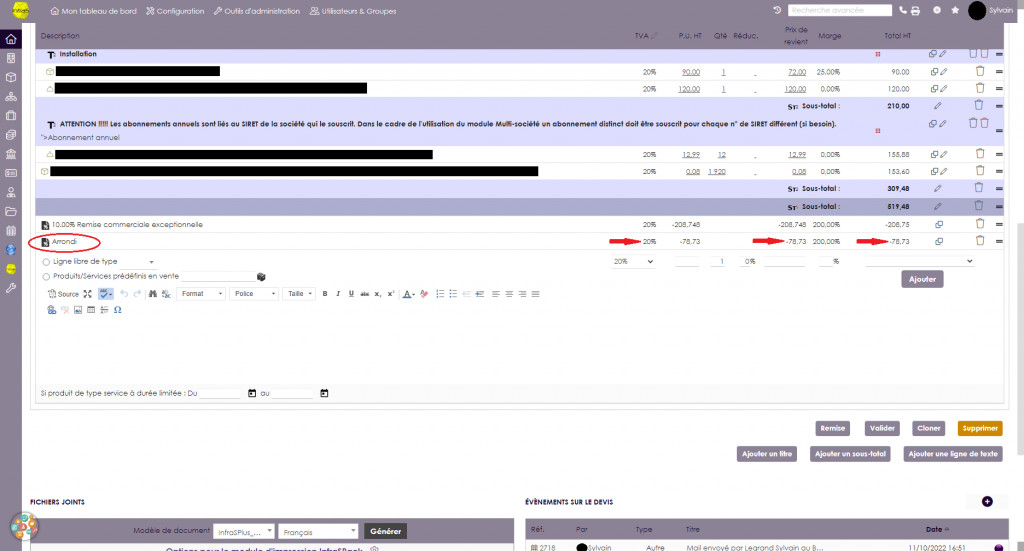This screenshot has height=551, width=1024.
Task: Open the Police font dropdown
Action: tap(255, 294)
